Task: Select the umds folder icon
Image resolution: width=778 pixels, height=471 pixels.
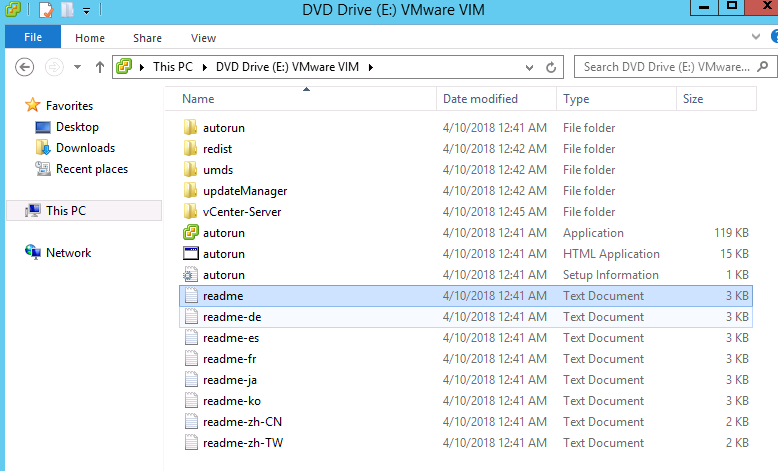Action: pos(190,169)
